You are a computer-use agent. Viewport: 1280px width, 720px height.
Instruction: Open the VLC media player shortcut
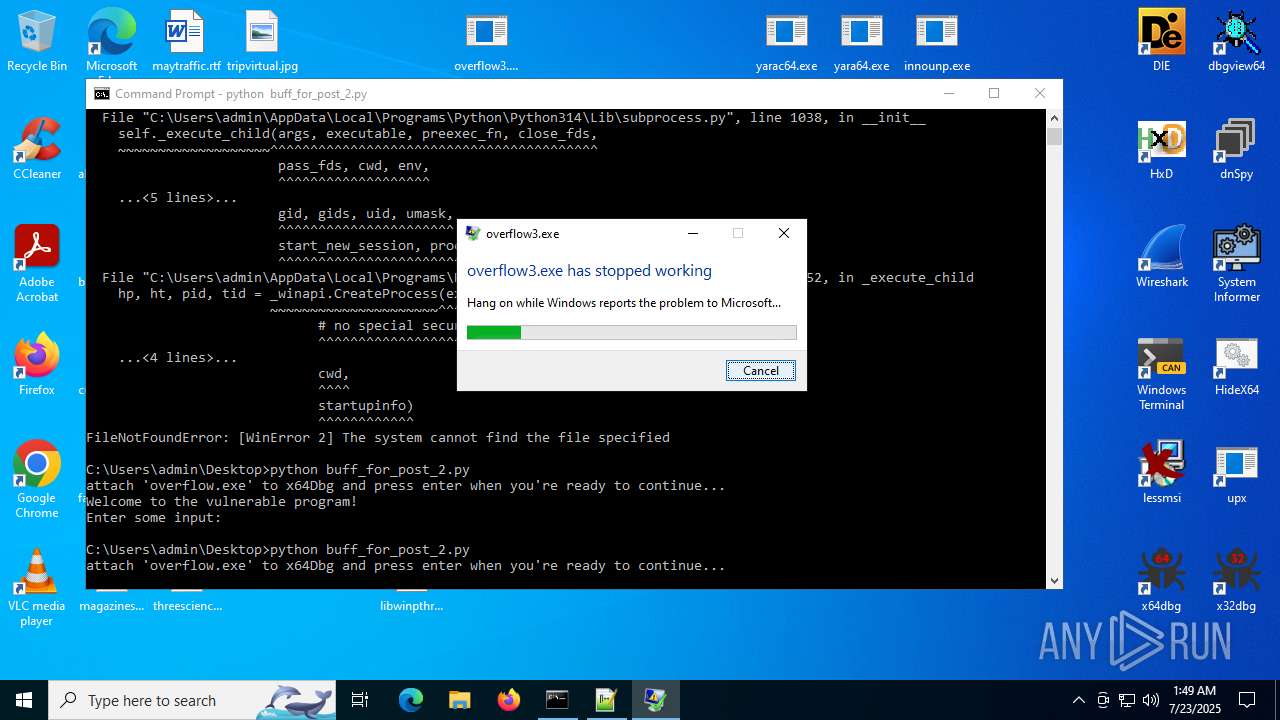coord(37,588)
